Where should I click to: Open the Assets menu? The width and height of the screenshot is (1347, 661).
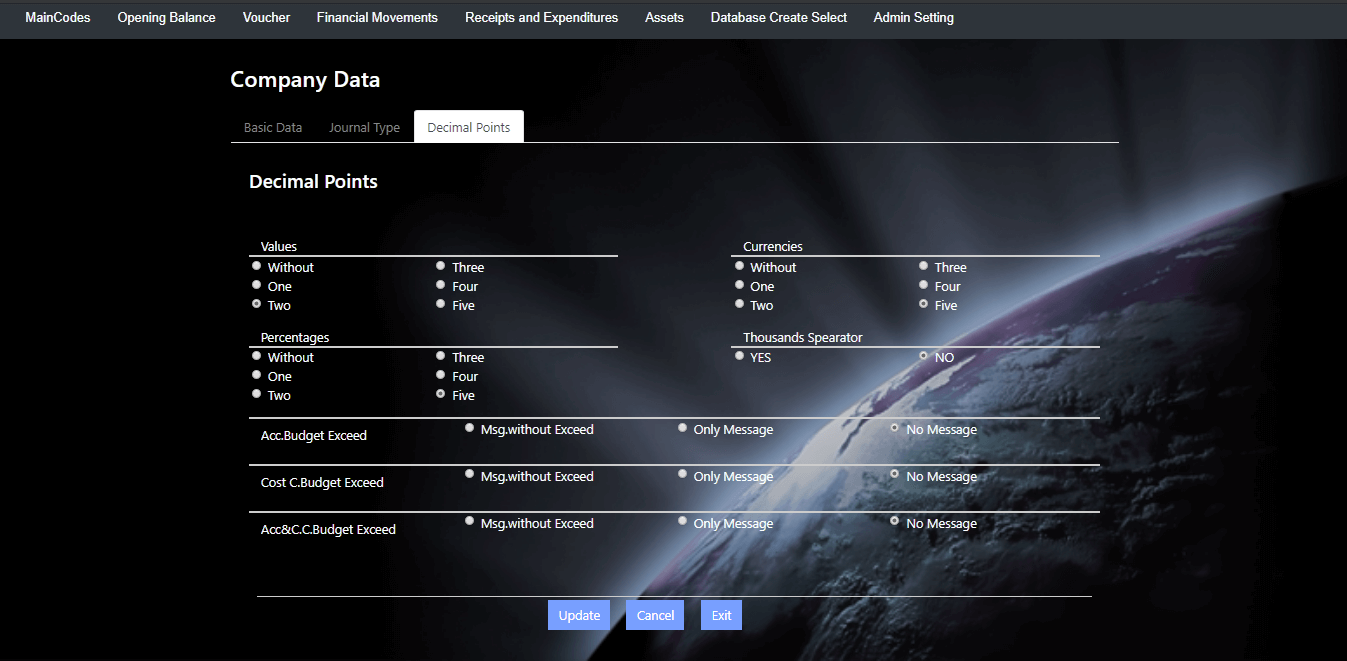664,17
